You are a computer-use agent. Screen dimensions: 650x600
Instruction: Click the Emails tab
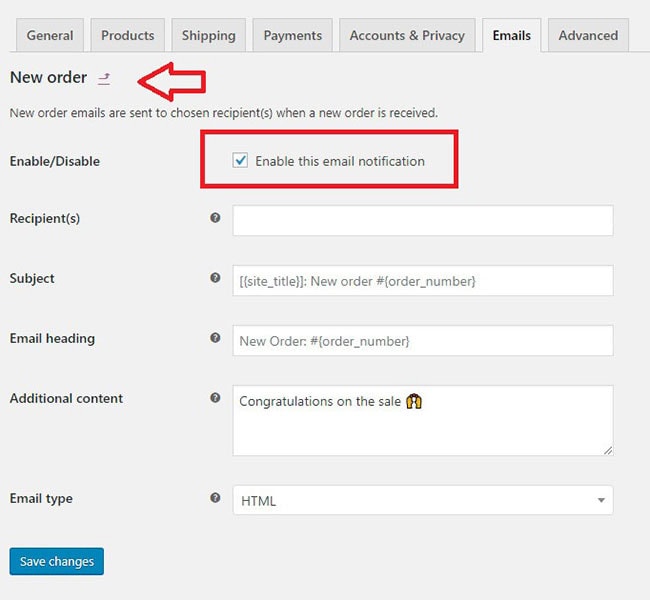[x=512, y=35]
